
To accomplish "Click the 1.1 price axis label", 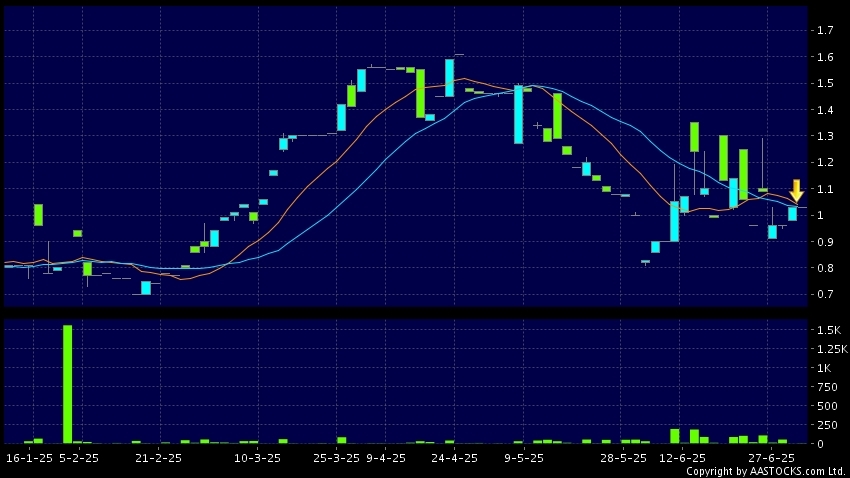I will [x=825, y=189].
